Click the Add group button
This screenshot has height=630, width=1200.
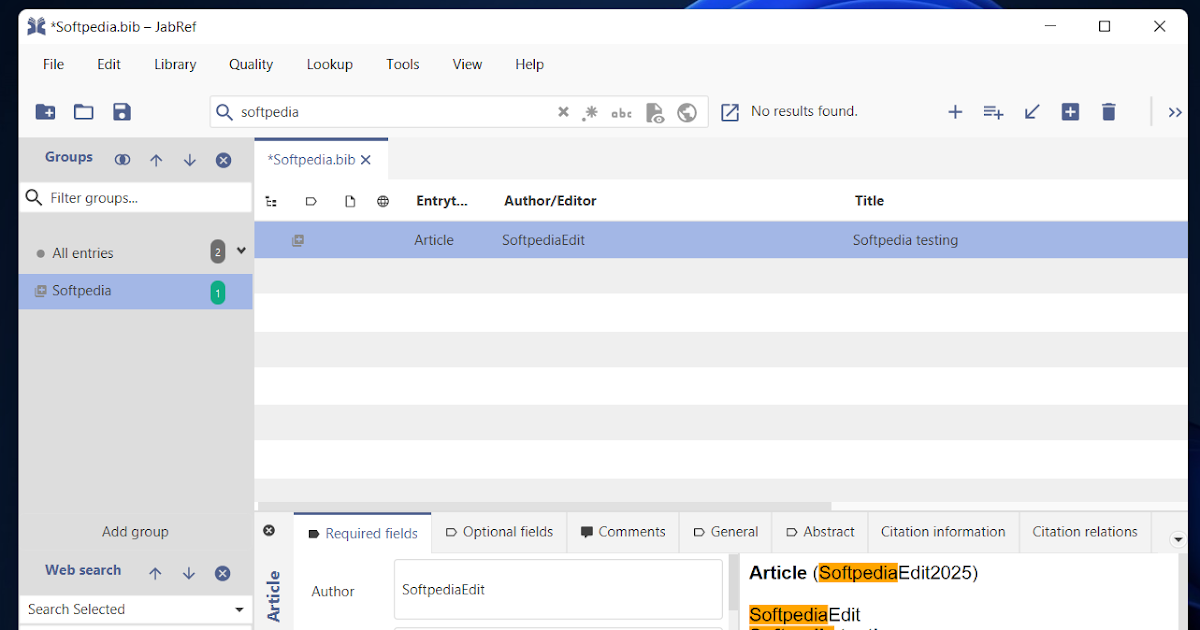click(135, 532)
